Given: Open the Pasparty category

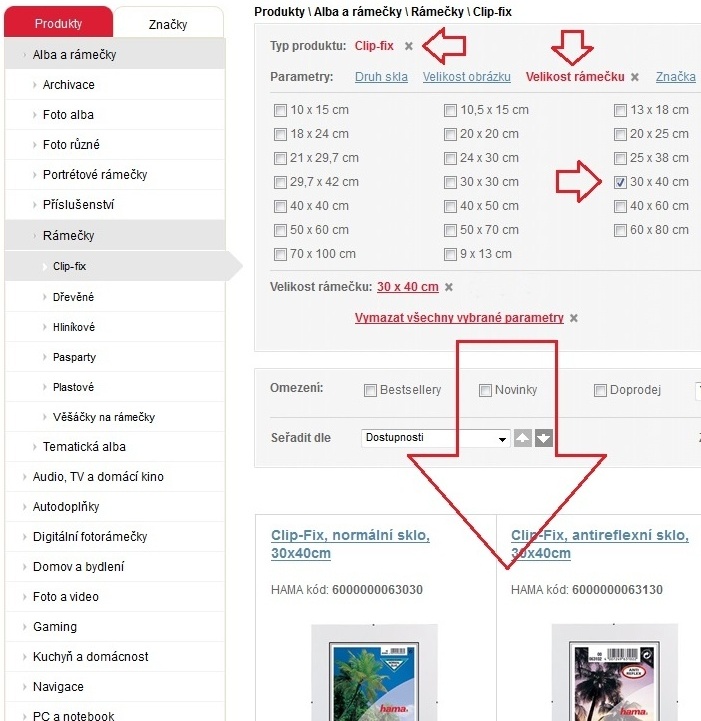Looking at the screenshot, I should (115, 357).
